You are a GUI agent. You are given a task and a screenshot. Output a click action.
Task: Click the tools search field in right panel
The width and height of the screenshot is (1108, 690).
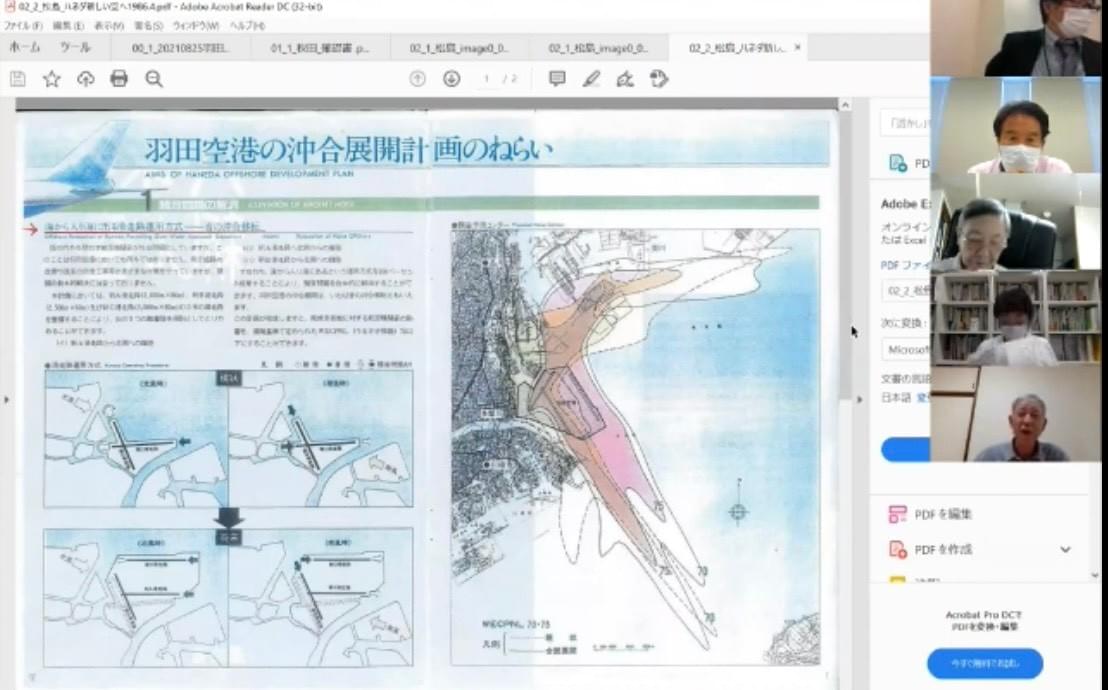point(905,123)
